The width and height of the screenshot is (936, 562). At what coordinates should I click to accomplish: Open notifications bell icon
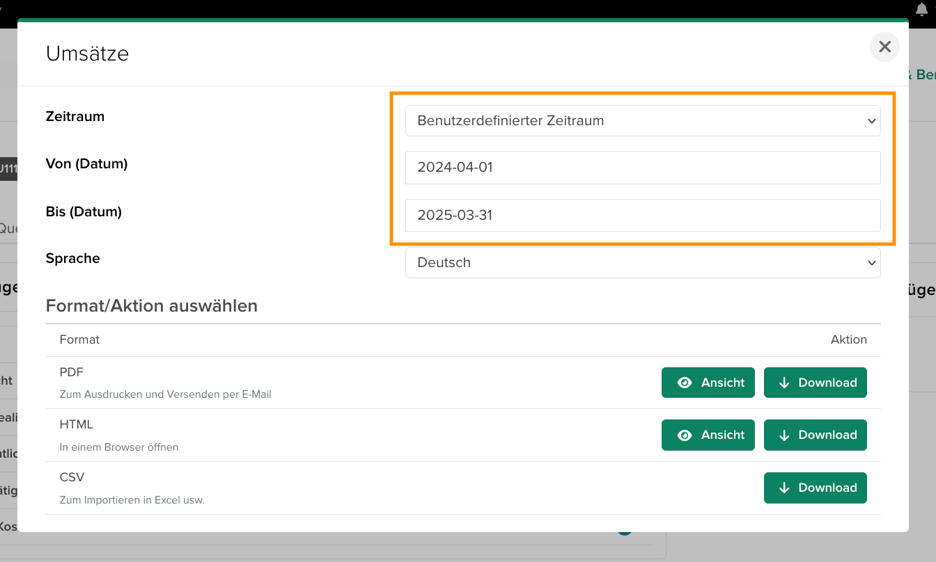922,9
